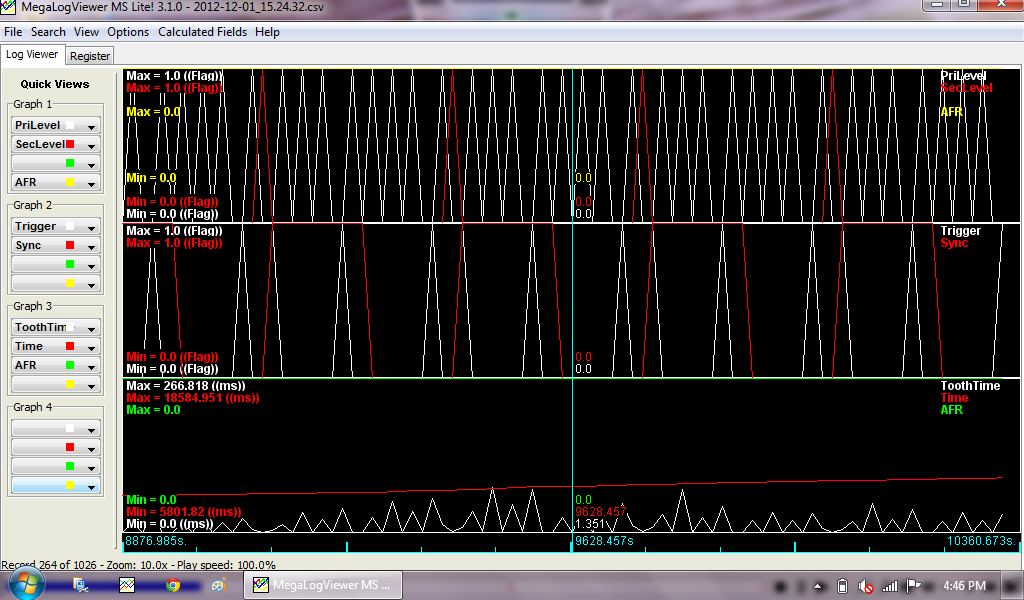
Task: Click the volume icon in system tray
Action: [x=866, y=586]
